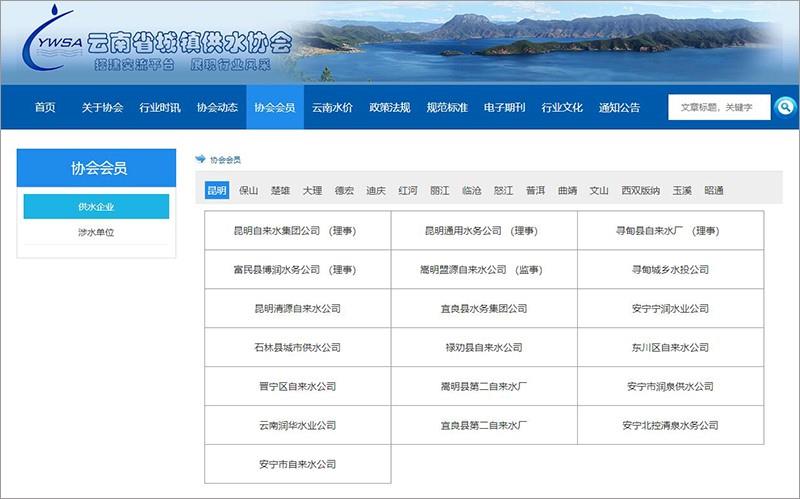Image resolution: width=800 pixels, height=499 pixels.
Task: Open the 云南水价 menu item
Action: point(332,108)
